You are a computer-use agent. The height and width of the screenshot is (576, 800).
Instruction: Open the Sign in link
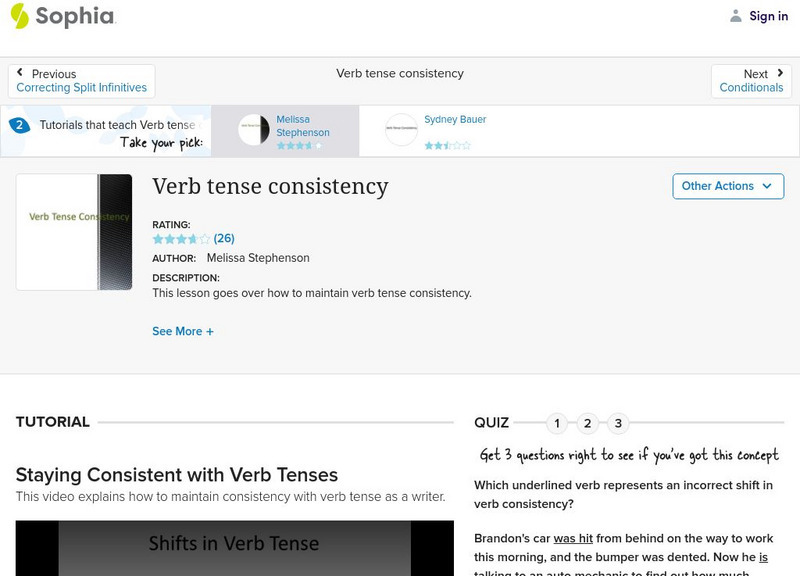tap(768, 16)
